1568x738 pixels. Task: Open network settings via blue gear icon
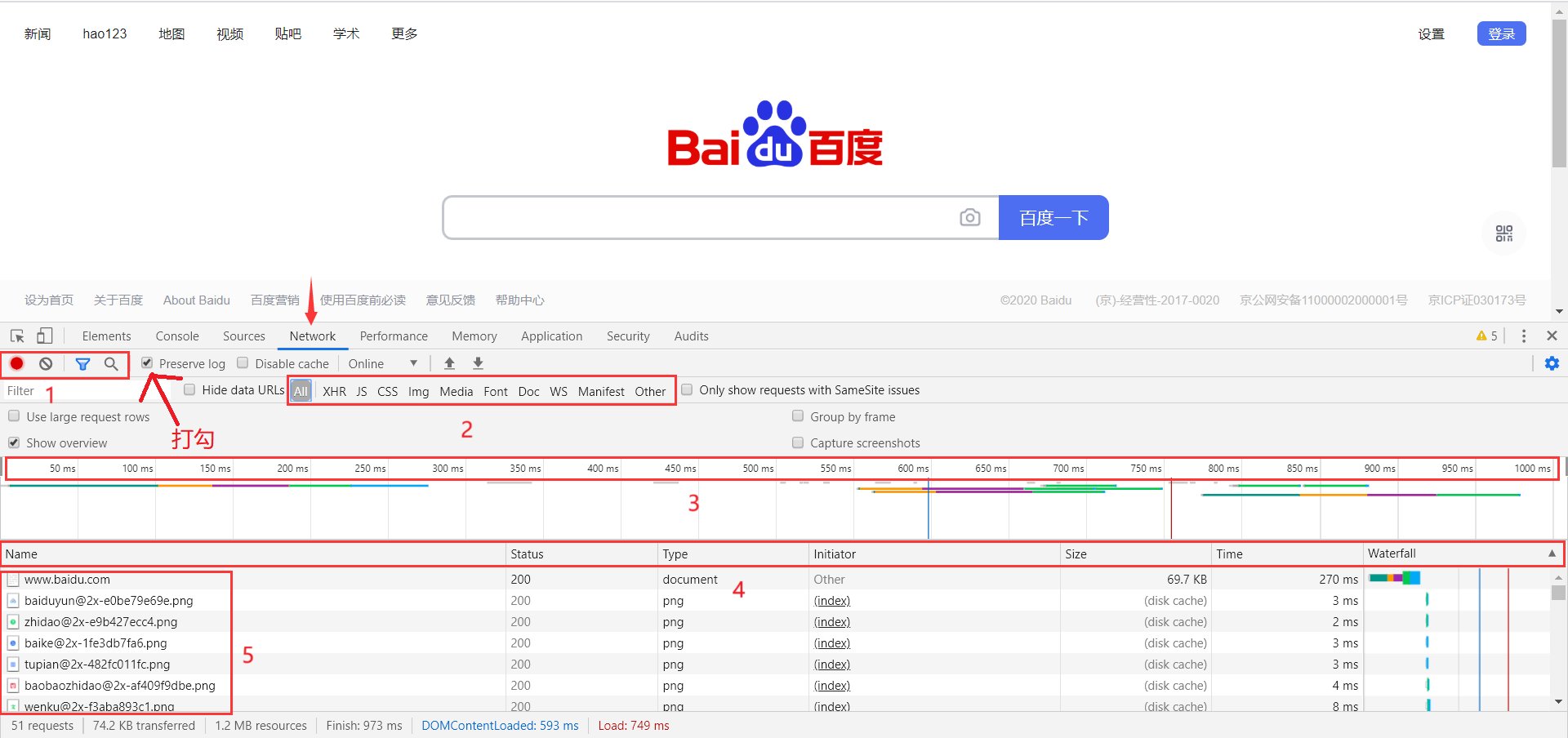(x=1552, y=363)
